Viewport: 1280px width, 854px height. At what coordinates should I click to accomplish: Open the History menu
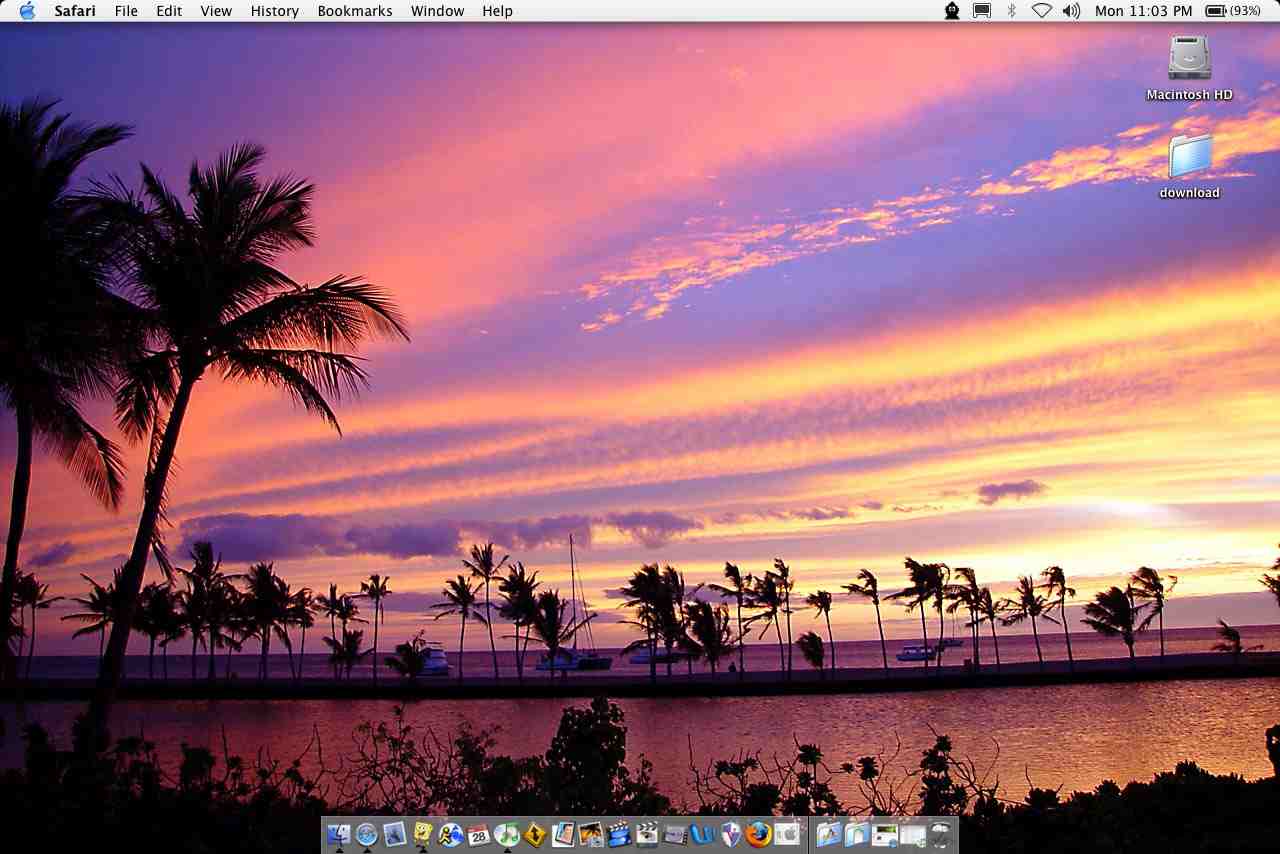click(274, 11)
